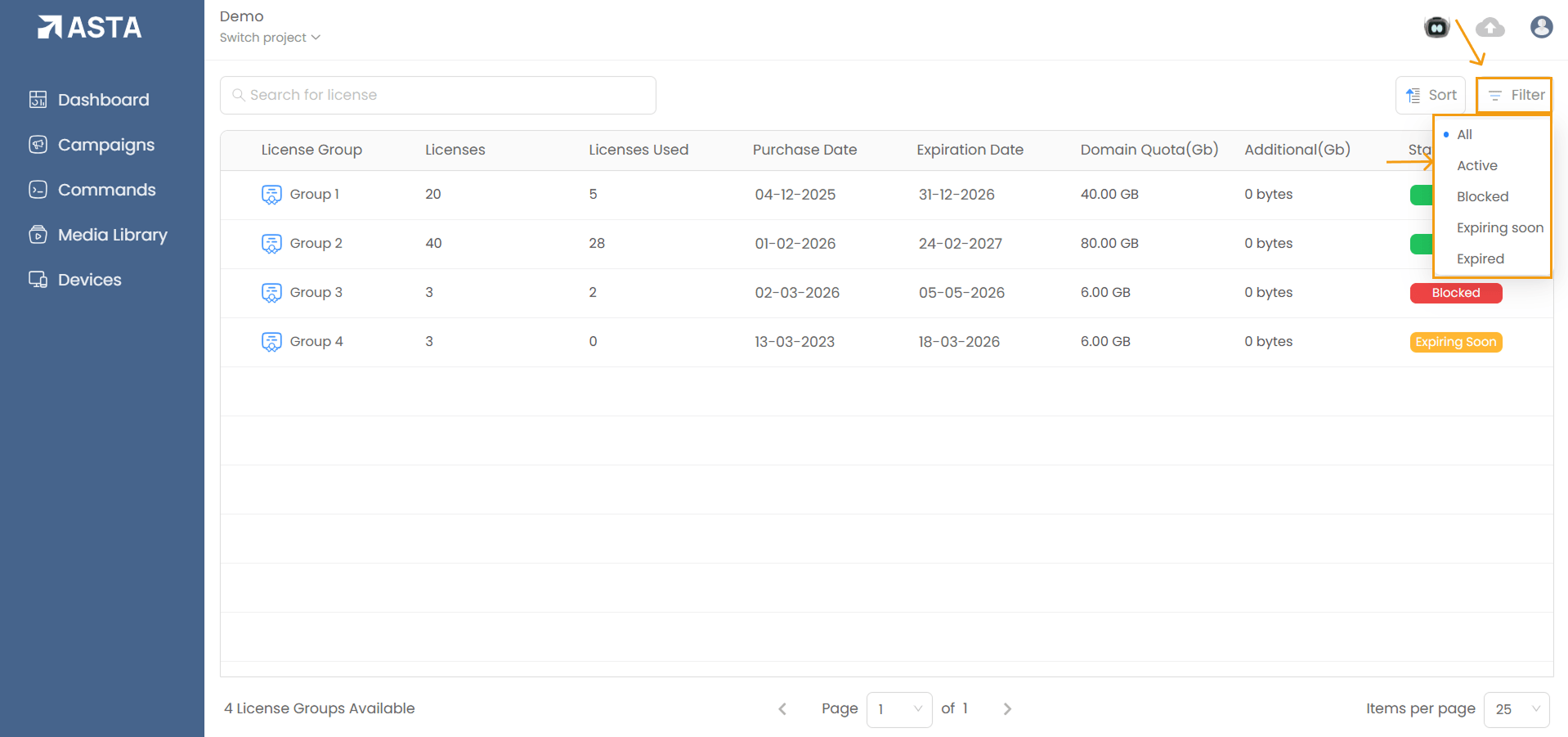Open the robot assistant icon
1568x737 pixels.
pos(1436,28)
